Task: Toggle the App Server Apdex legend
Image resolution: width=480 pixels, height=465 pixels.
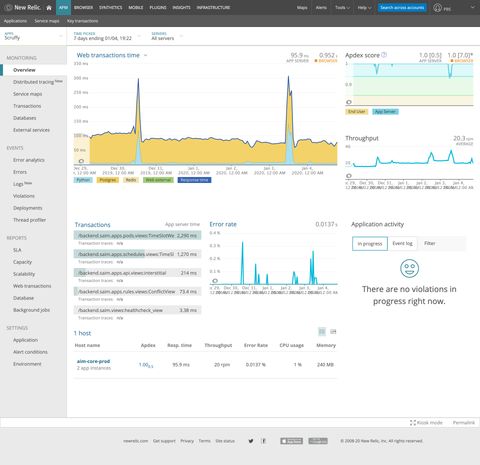Action: point(385,112)
